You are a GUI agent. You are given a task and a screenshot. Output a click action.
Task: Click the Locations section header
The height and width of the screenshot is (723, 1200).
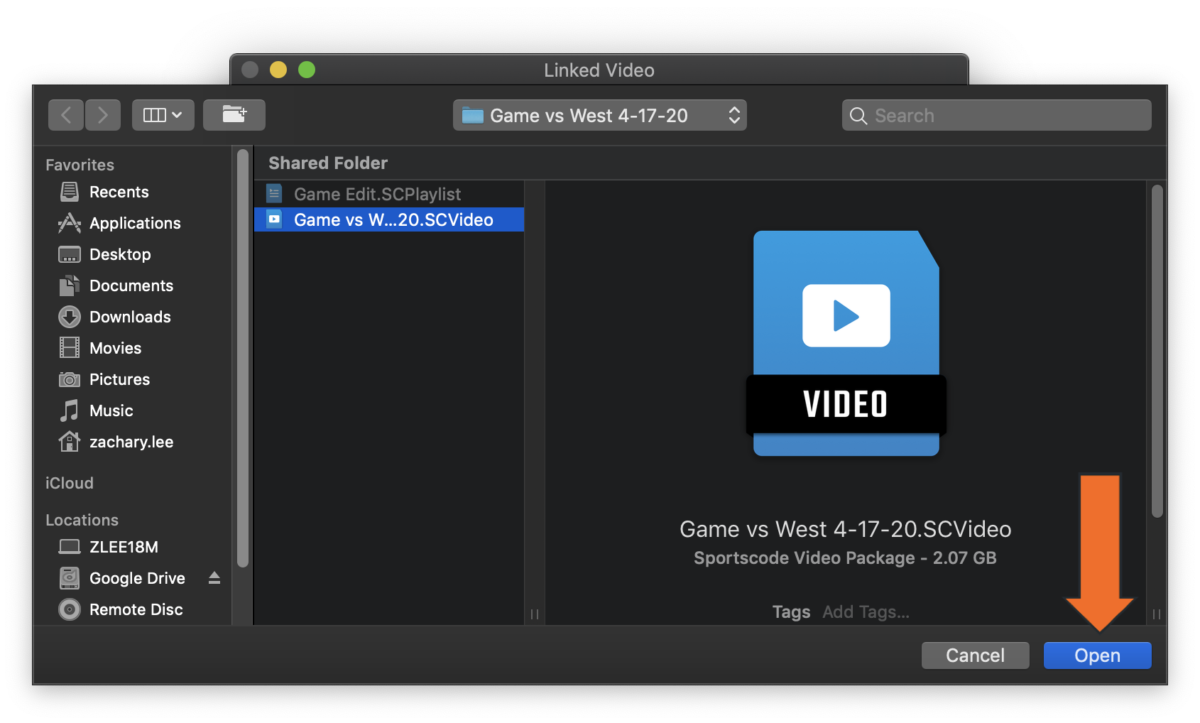[82, 520]
